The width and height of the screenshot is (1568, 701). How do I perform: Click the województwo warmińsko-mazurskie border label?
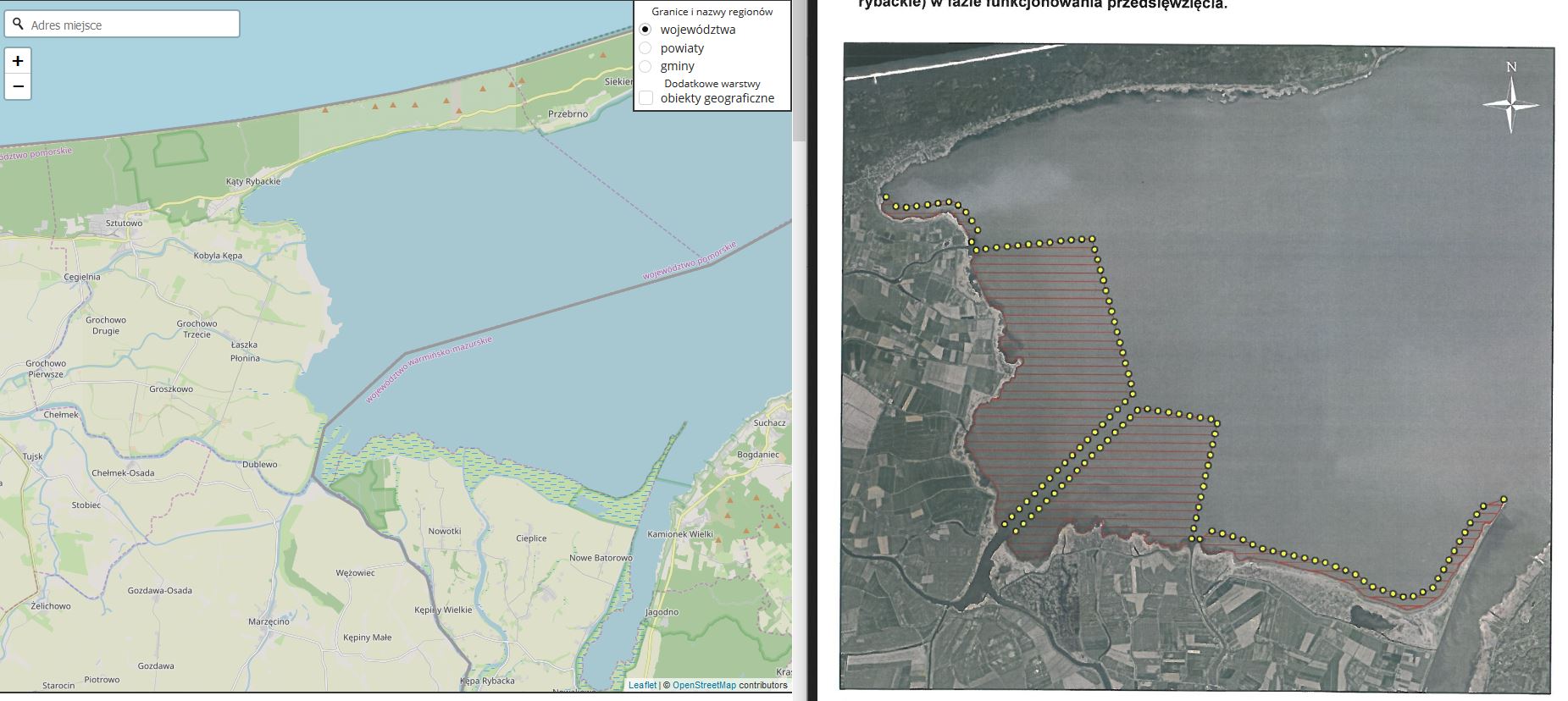429,369
